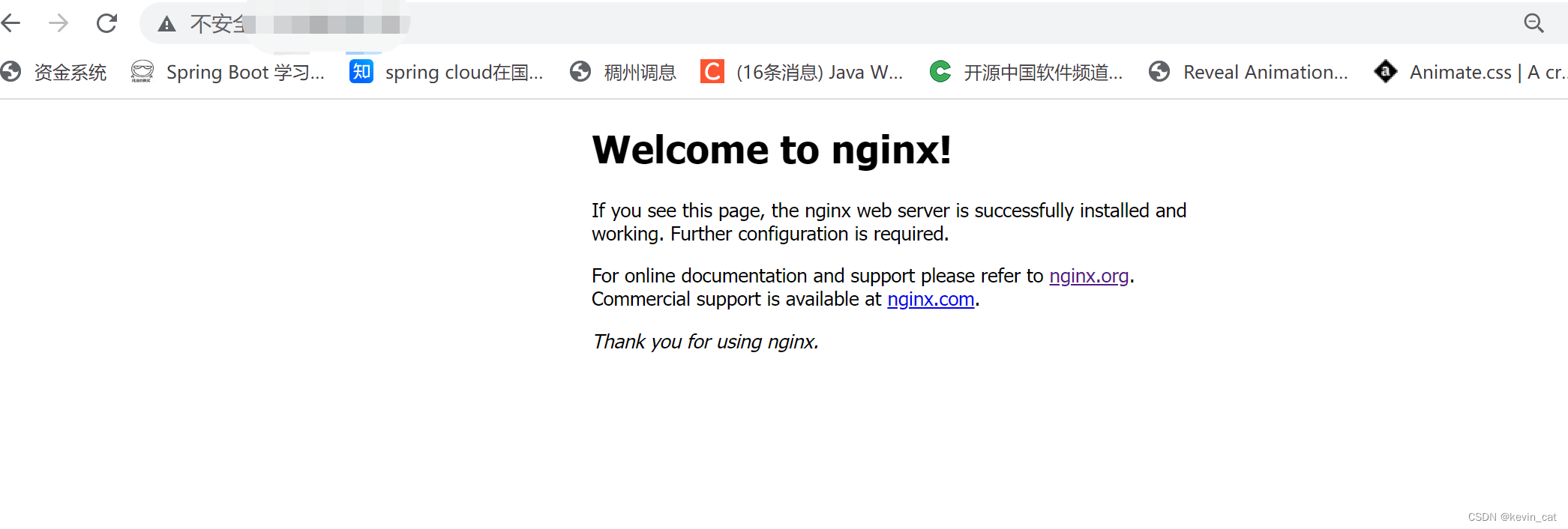The height and width of the screenshot is (529, 1568).
Task: Click the 'Further configuration is required' line
Action: 809,234
